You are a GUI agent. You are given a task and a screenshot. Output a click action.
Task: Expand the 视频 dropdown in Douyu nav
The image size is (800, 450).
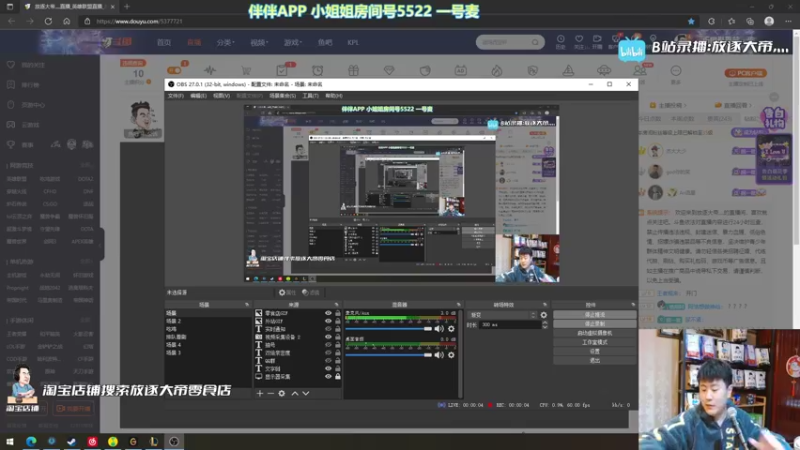[259, 42]
